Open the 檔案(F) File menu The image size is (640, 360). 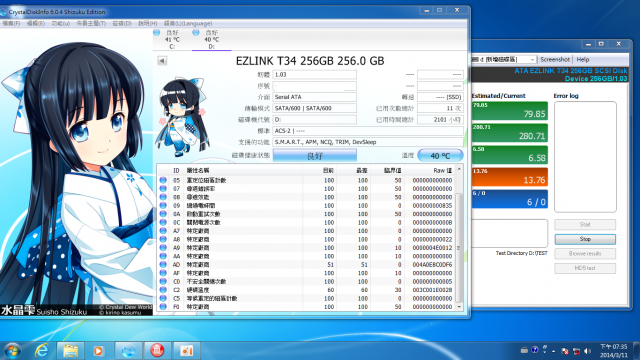coord(11,24)
